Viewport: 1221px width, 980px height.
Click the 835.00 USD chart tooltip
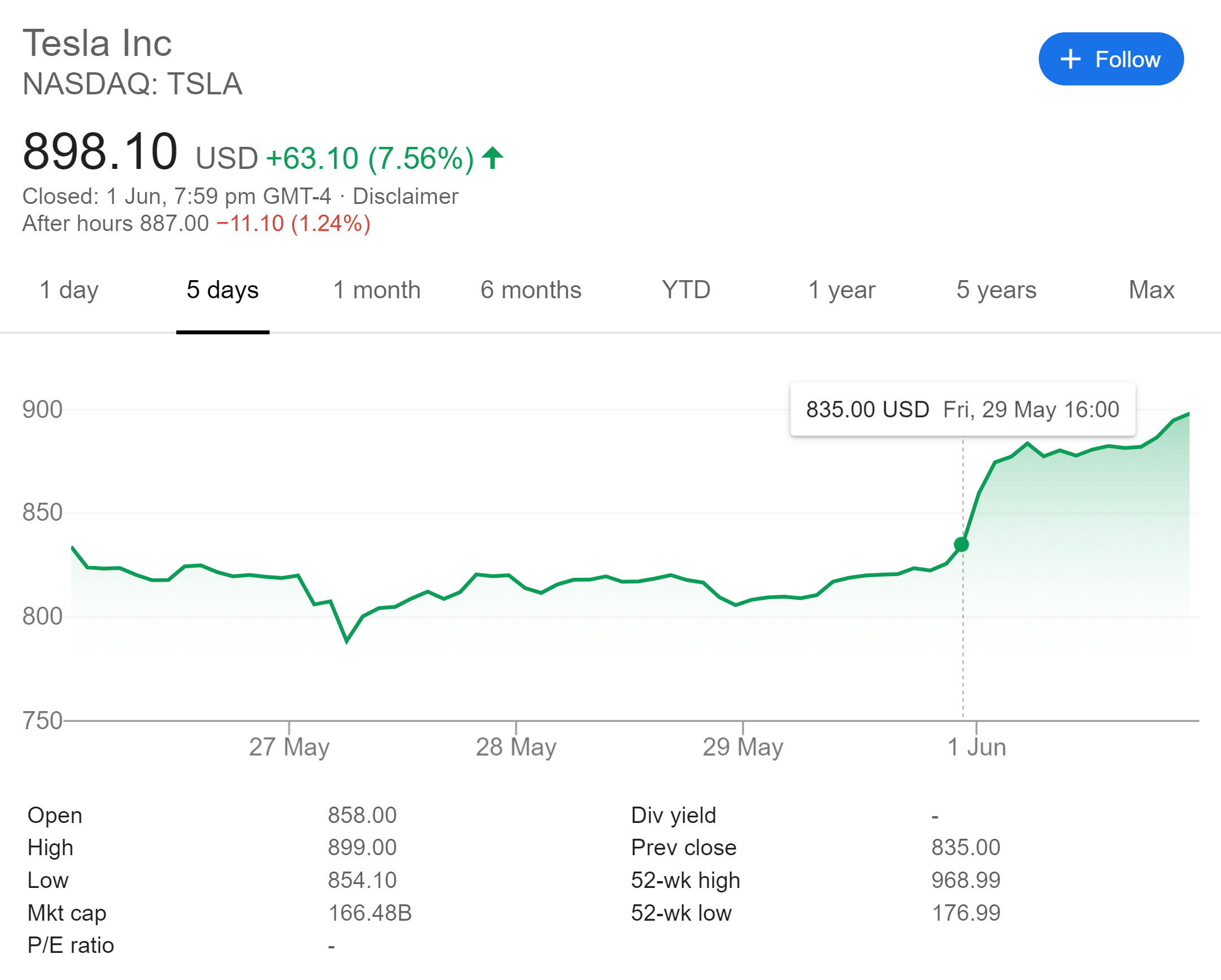tap(962, 410)
